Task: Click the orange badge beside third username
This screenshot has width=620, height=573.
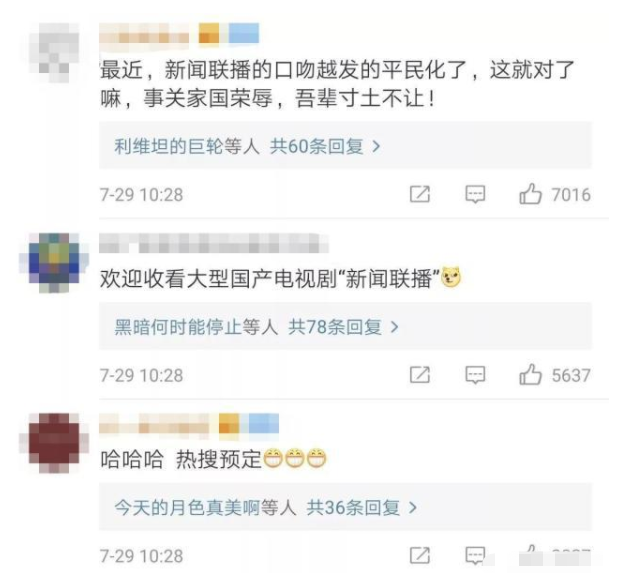Action: point(229,424)
